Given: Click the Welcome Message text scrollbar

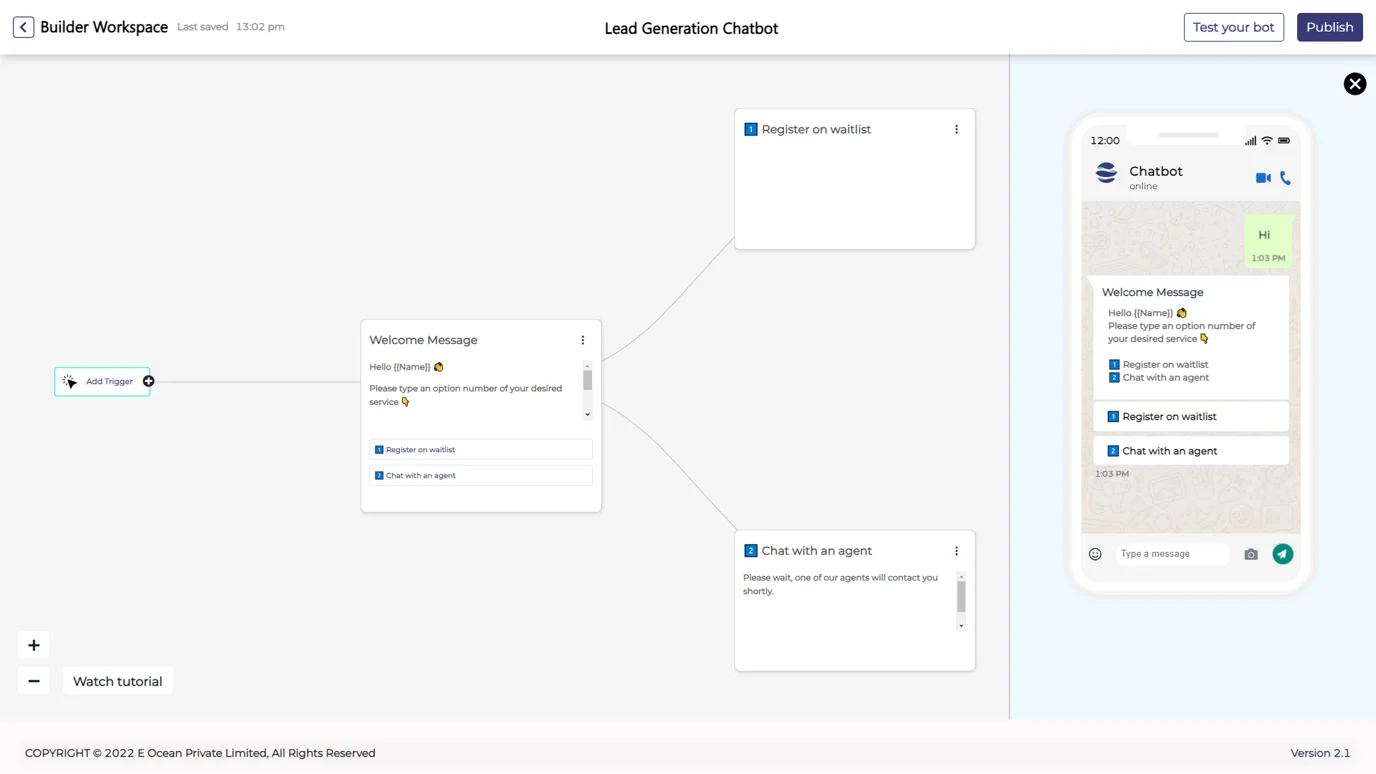Looking at the screenshot, I should coord(587,381).
